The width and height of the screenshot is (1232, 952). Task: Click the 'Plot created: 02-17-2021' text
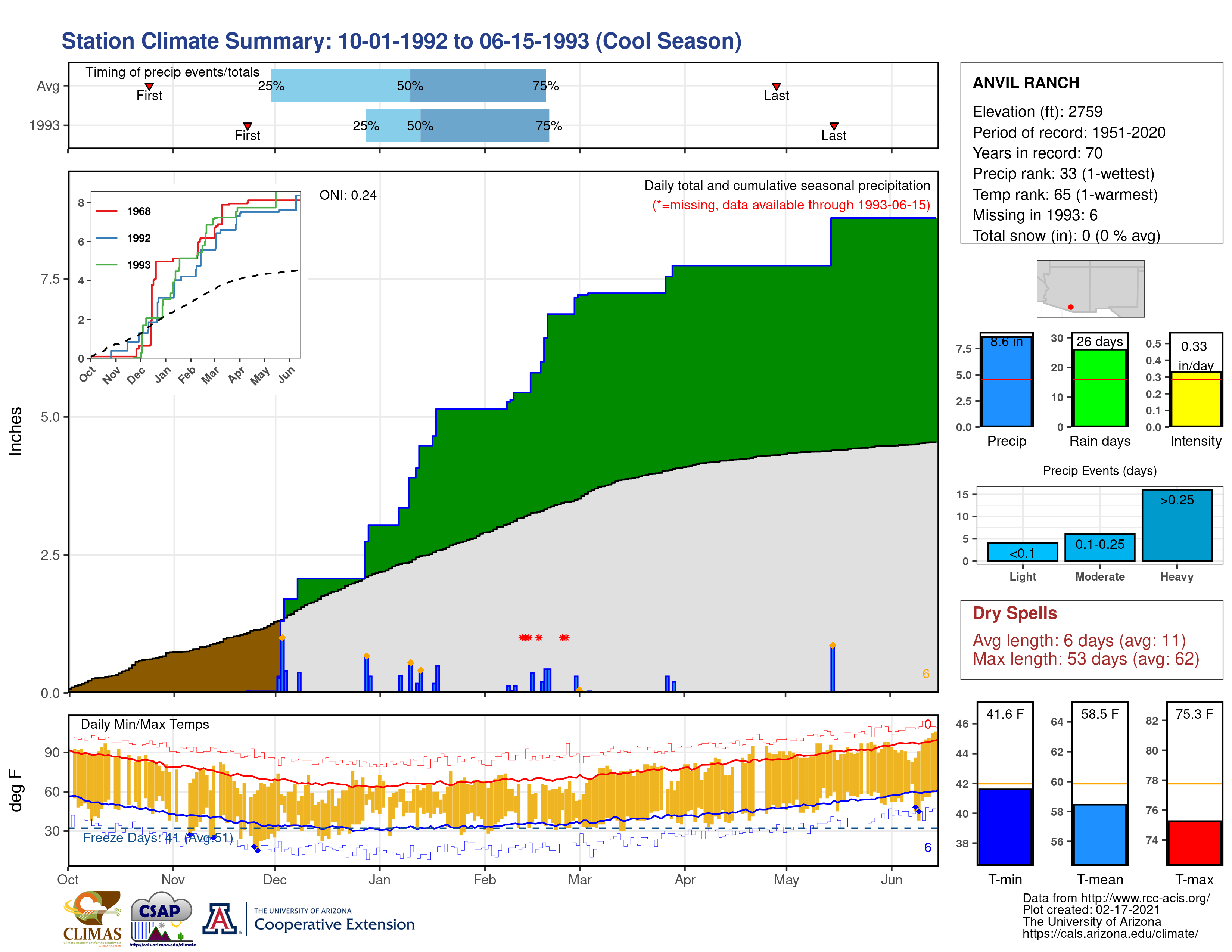coord(1091,910)
